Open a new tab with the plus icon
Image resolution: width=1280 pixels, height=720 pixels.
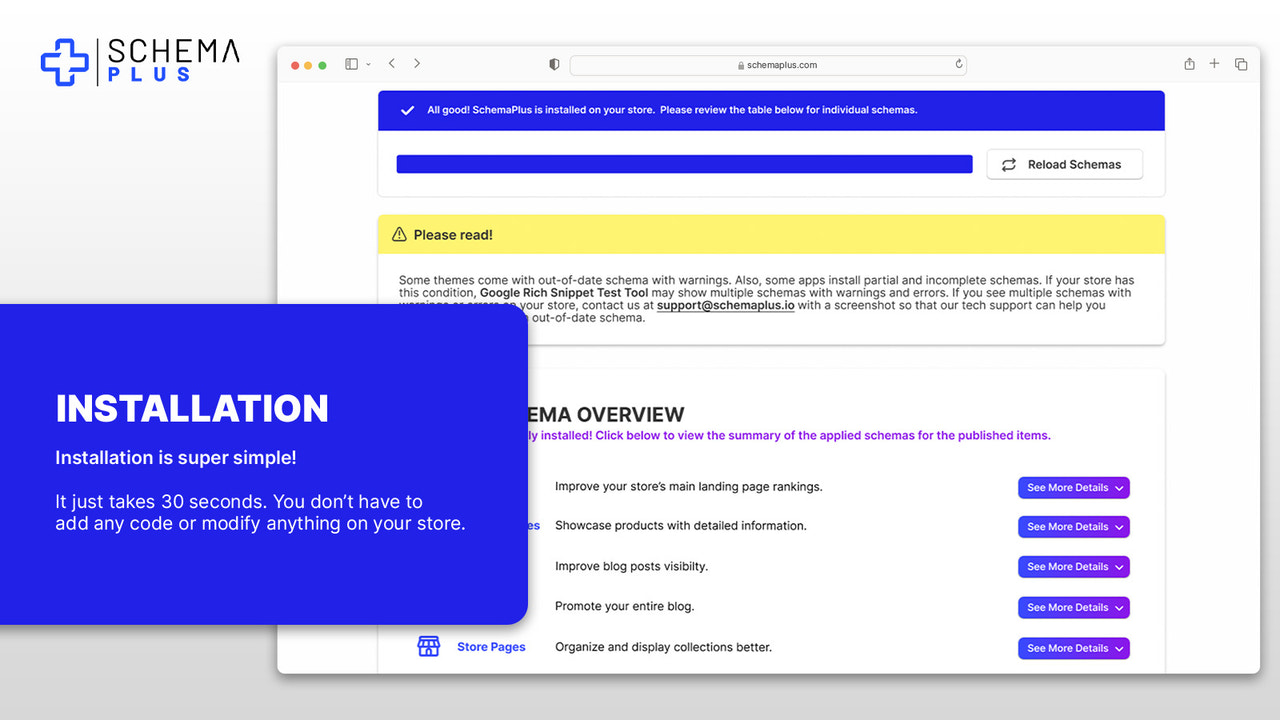(1214, 63)
